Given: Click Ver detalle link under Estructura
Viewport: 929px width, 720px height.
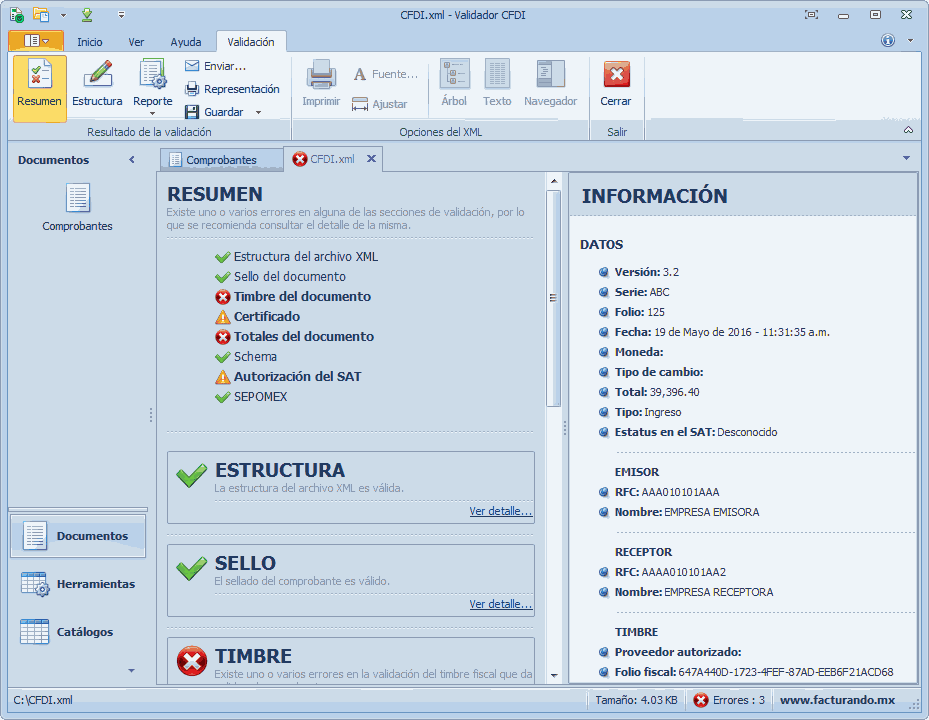Looking at the screenshot, I should click(x=500, y=511).
